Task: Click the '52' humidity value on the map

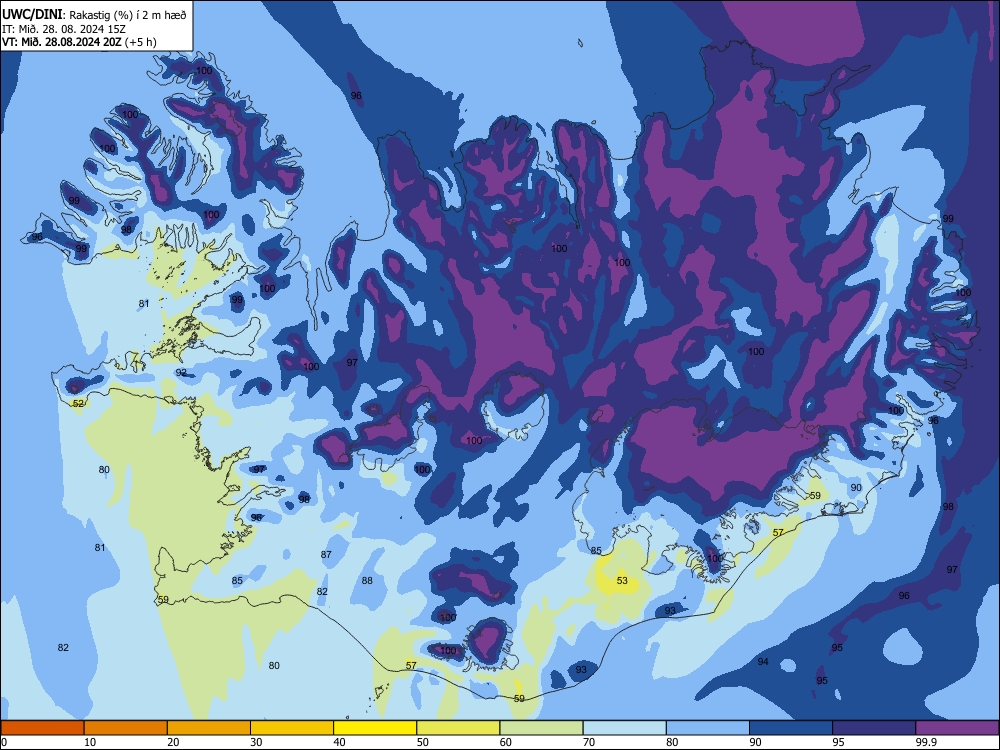Action: click(x=78, y=404)
